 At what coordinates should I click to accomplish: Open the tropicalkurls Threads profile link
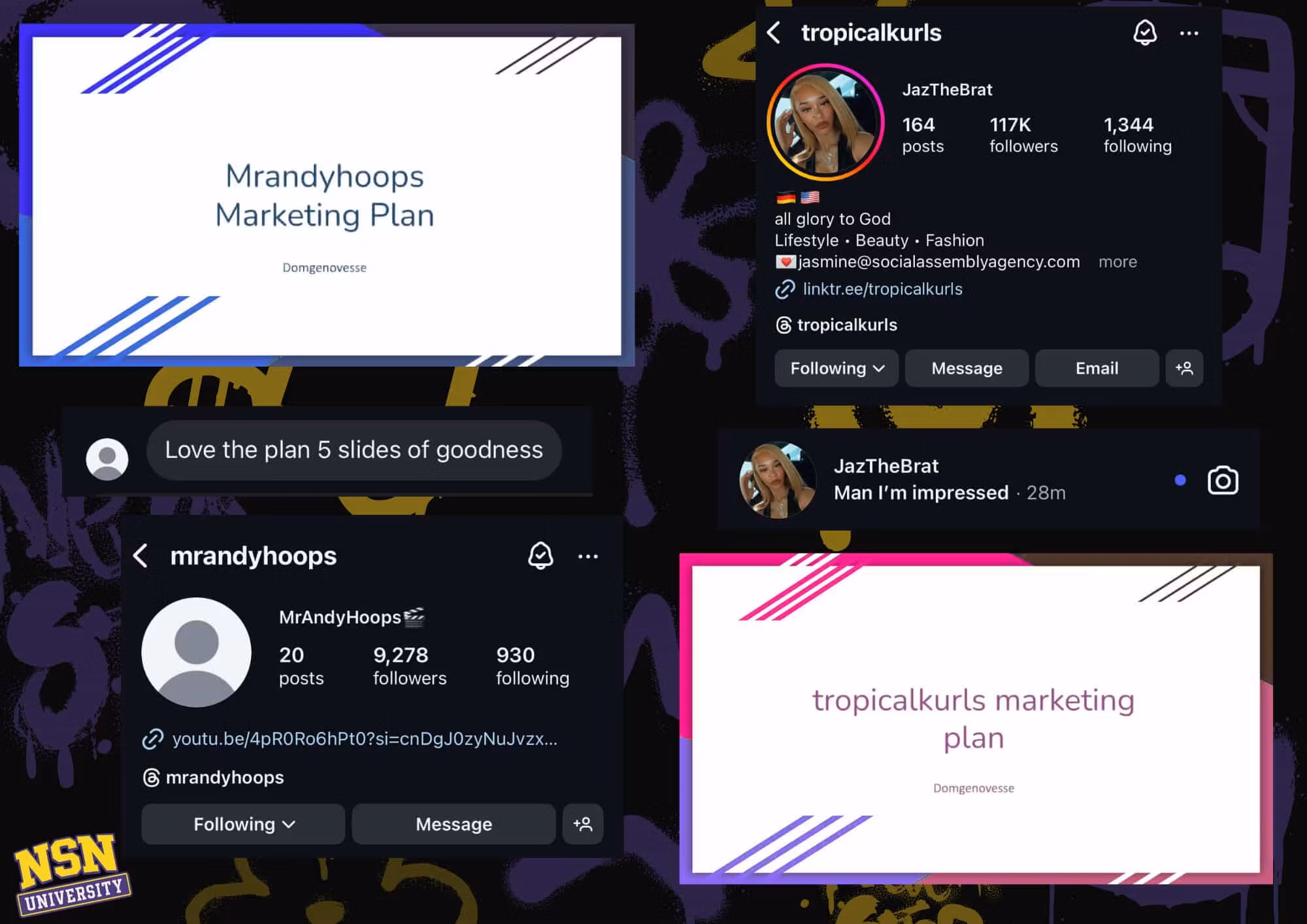pyautogui.click(x=836, y=325)
